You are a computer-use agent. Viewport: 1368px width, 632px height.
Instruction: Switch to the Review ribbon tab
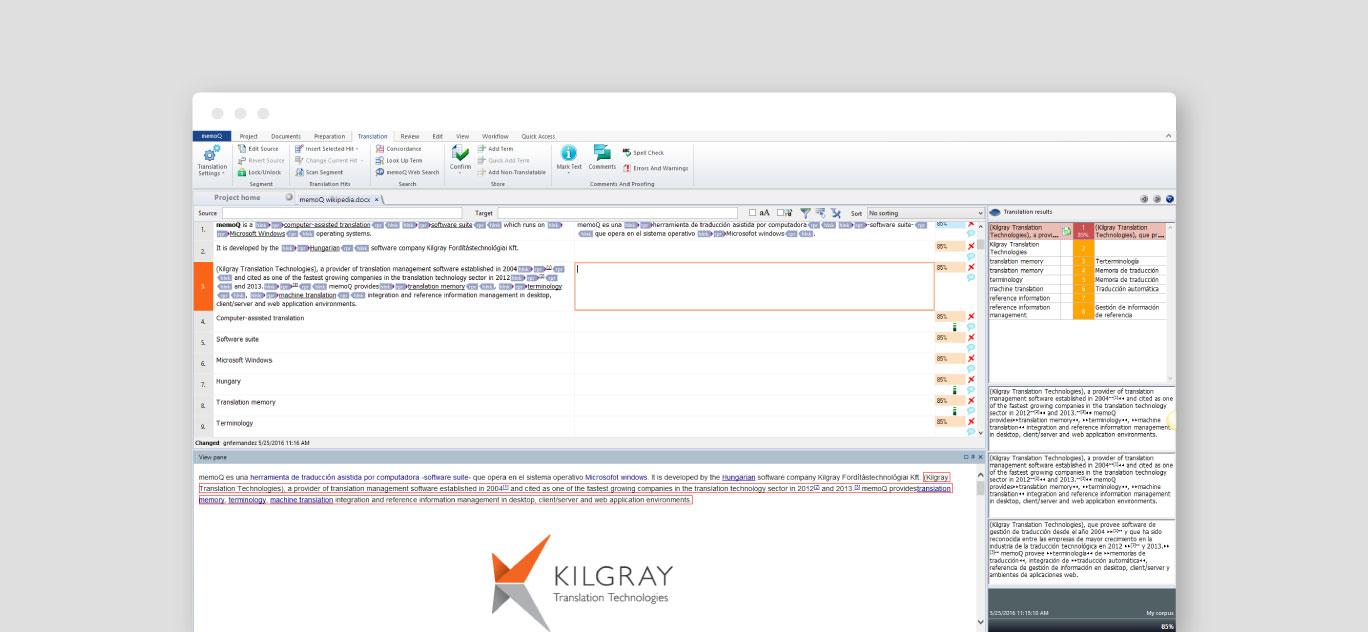coord(409,136)
